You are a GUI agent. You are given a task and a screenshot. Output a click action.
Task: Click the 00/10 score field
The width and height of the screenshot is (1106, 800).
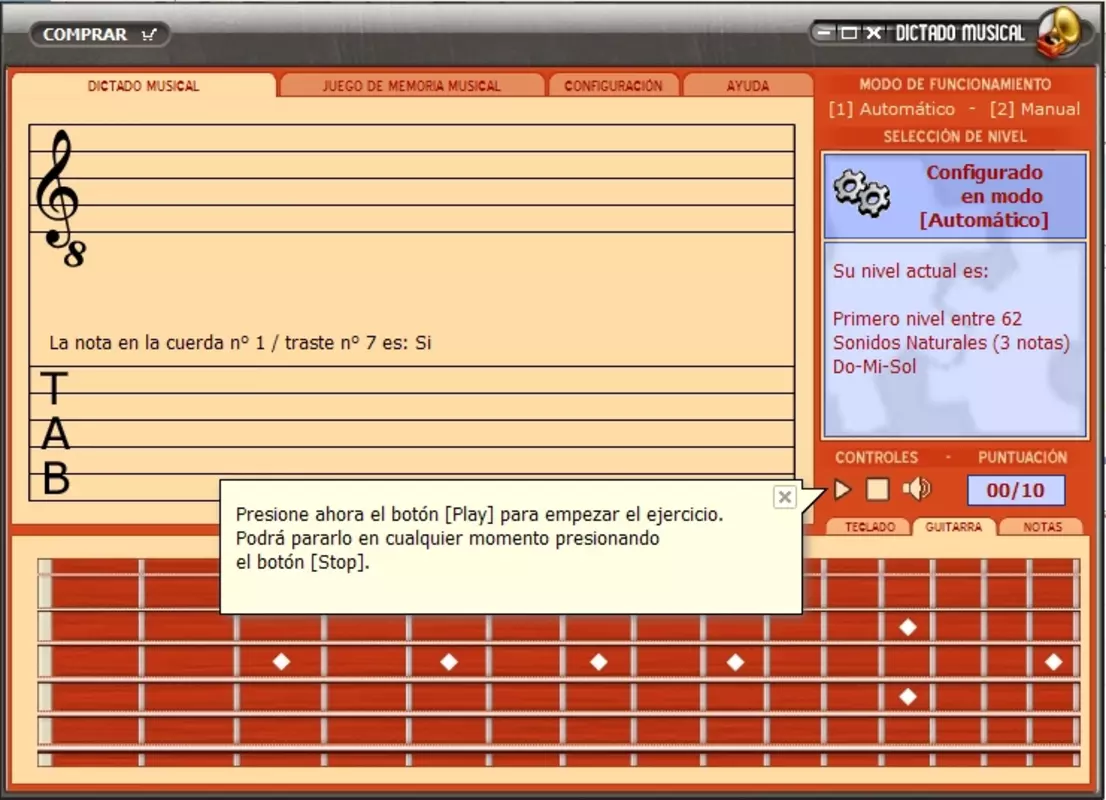click(x=1016, y=490)
